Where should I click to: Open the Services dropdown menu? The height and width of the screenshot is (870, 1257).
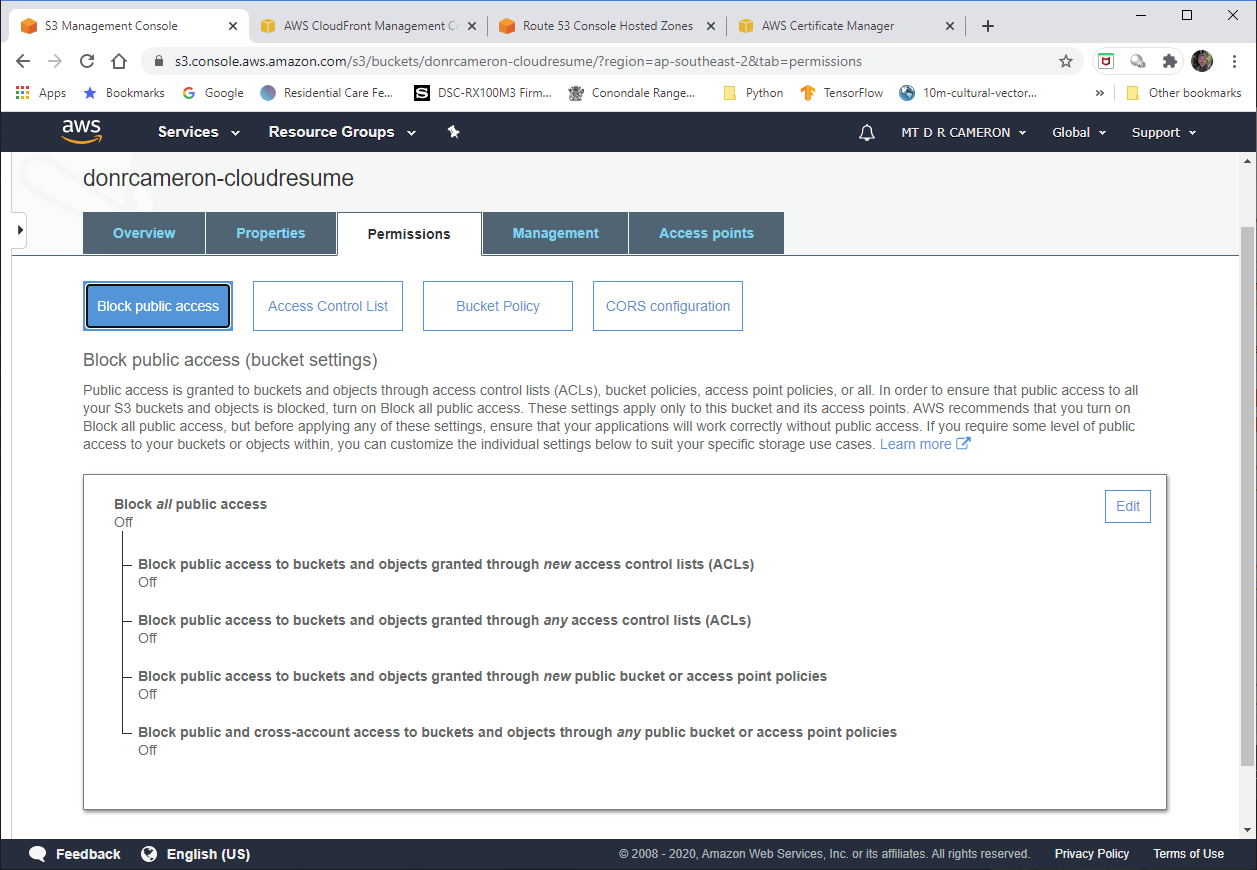click(199, 132)
